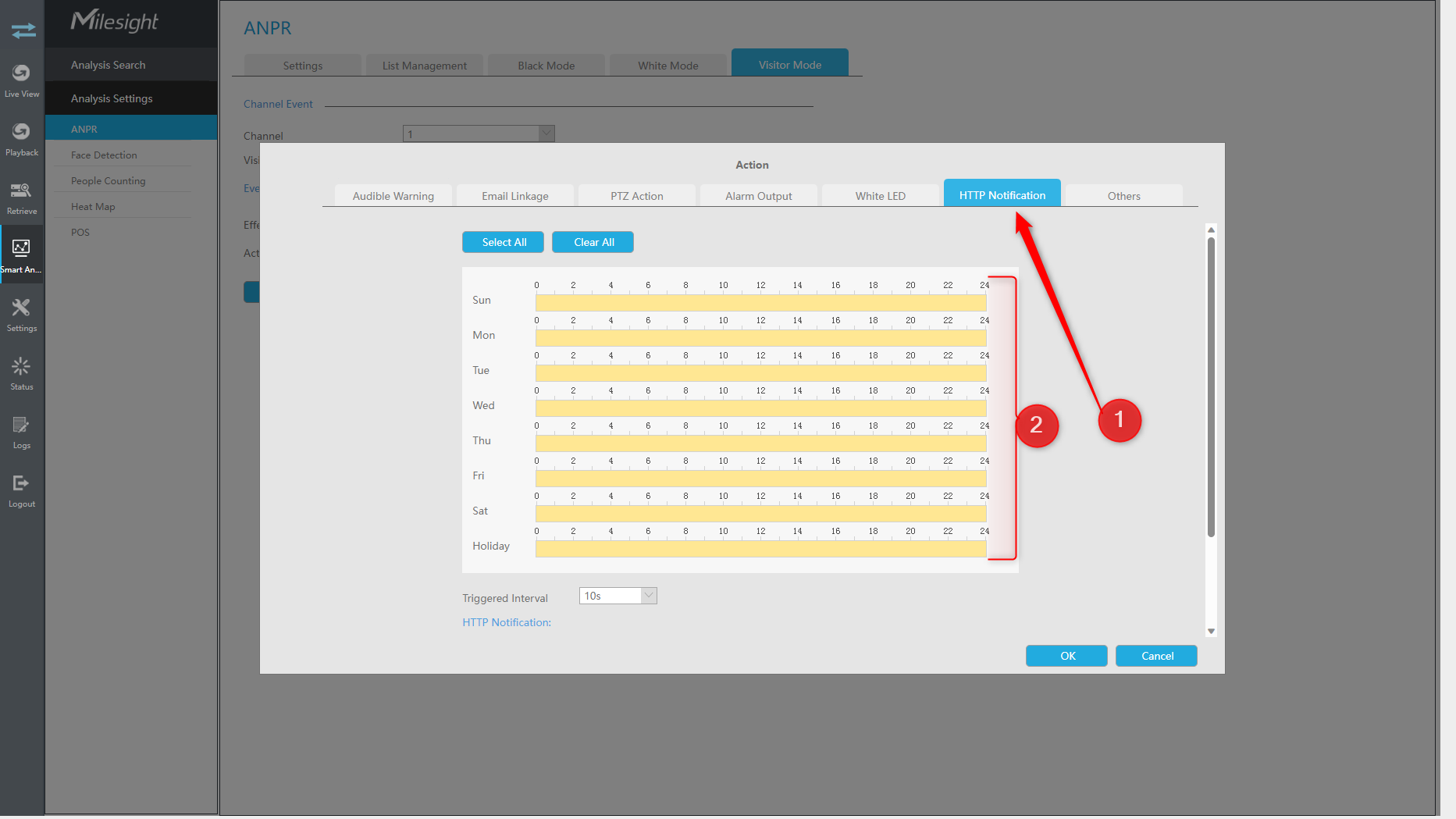Screen dimensions: 1456x819
Task: Click the Mon schedule bar
Action: 761,337
